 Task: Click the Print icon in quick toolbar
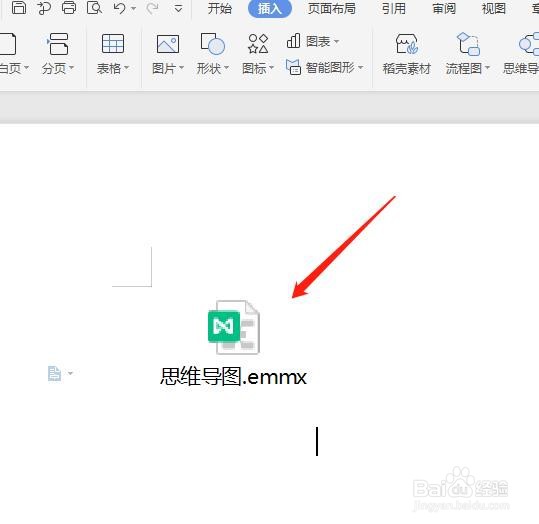[x=69, y=8]
